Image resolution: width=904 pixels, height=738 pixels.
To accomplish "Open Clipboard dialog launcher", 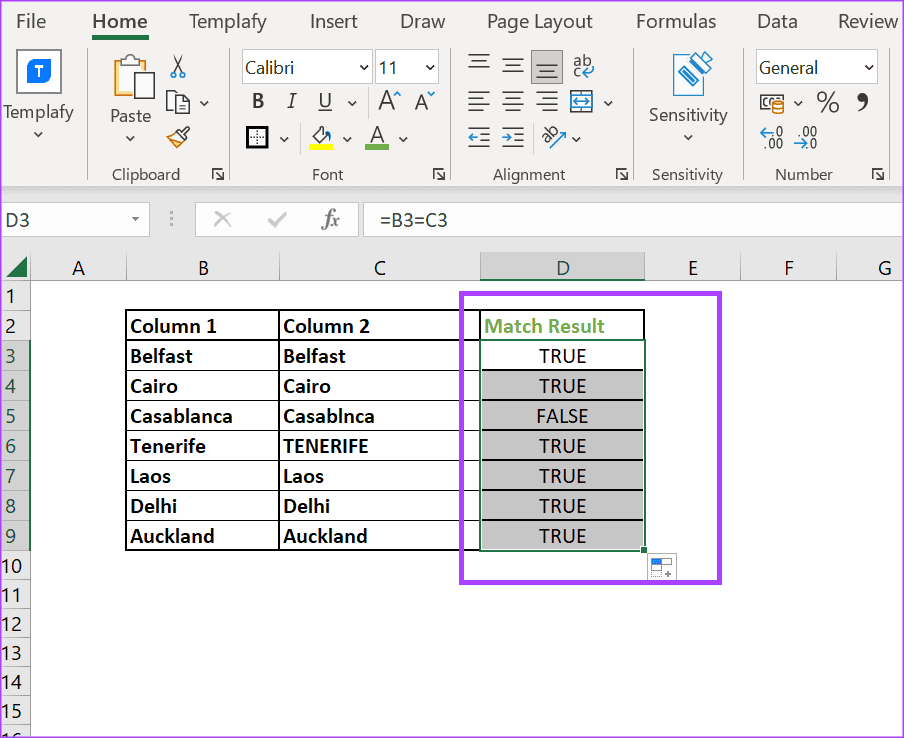I will click(x=217, y=174).
